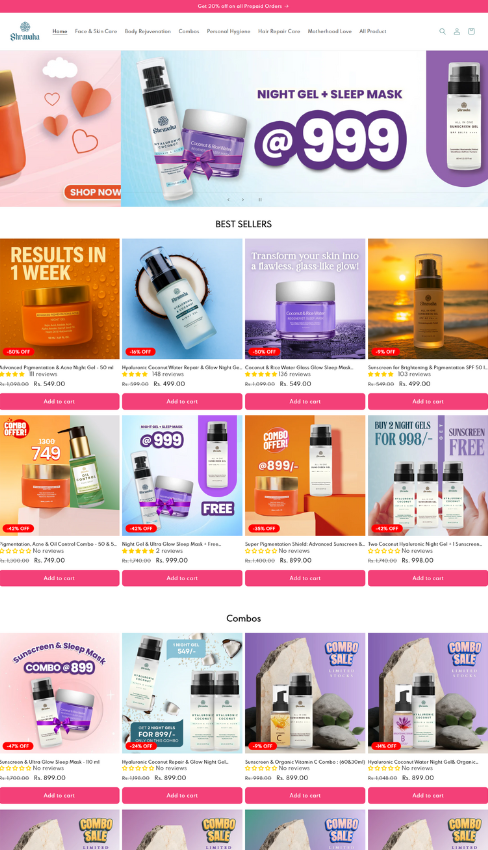Open the shopping cart icon
Image resolution: width=488 pixels, height=850 pixels.
coord(471,31)
